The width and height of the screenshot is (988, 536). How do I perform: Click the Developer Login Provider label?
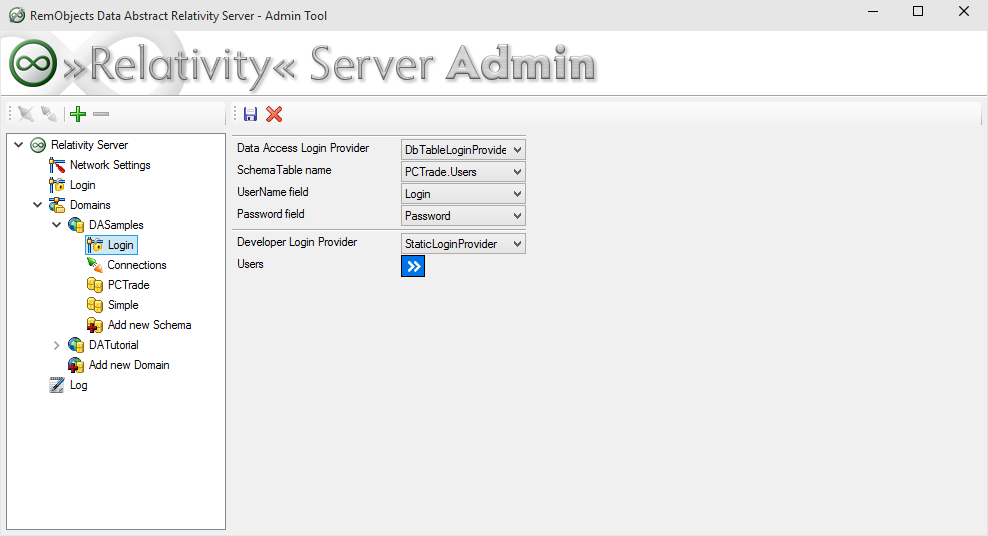click(x=297, y=242)
